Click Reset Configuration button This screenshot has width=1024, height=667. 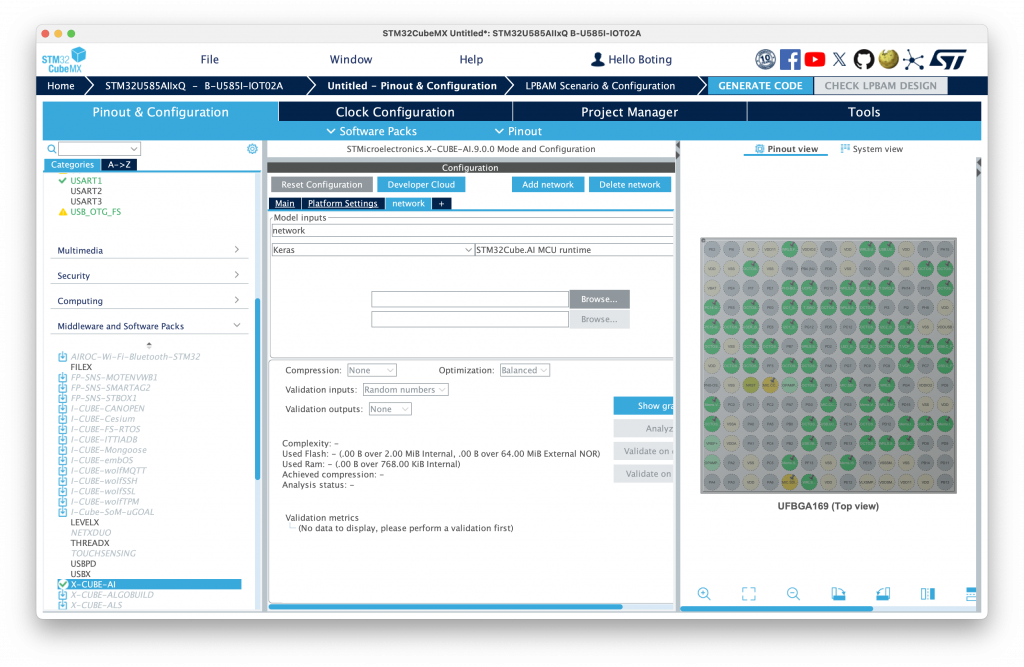(x=321, y=185)
